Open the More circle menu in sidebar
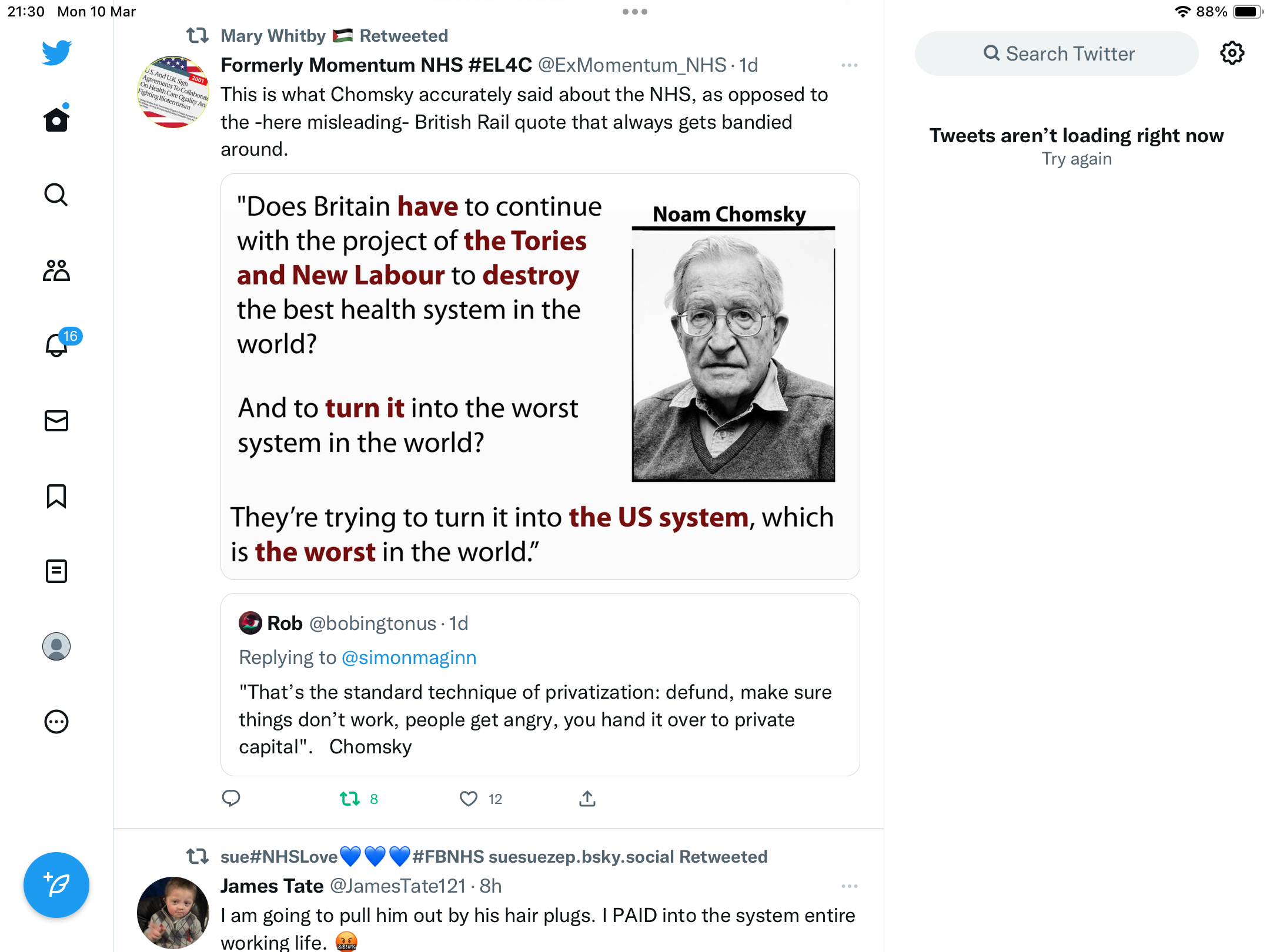The height and width of the screenshot is (952, 1270). (x=56, y=722)
